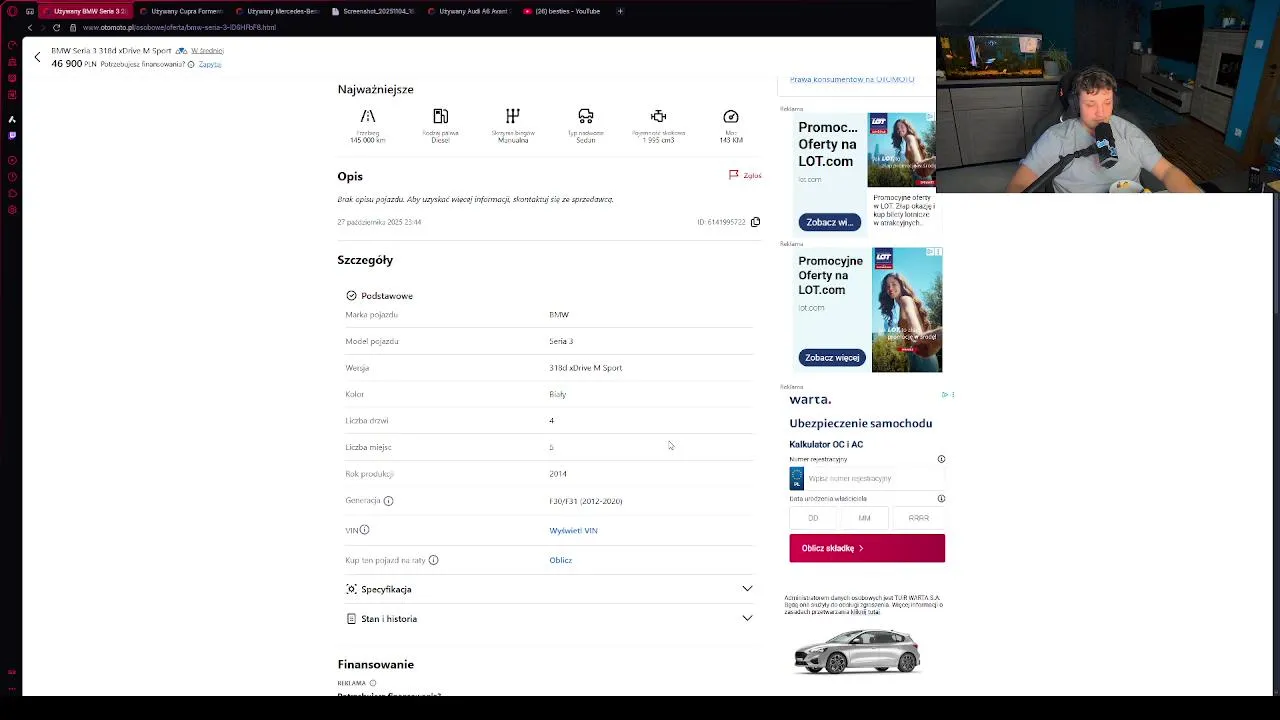Click the lower LOT ad woman image
The height and width of the screenshot is (720, 1280).
pyautogui.click(x=907, y=310)
